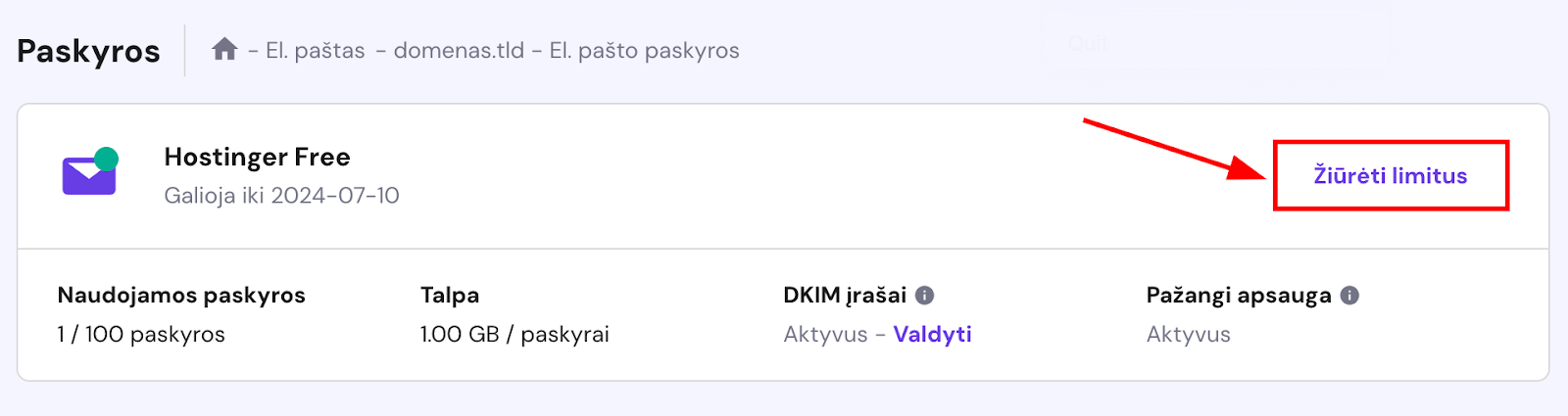Click Aktyvus status beside Valdyti
1568x416 pixels.
[825, 334]
